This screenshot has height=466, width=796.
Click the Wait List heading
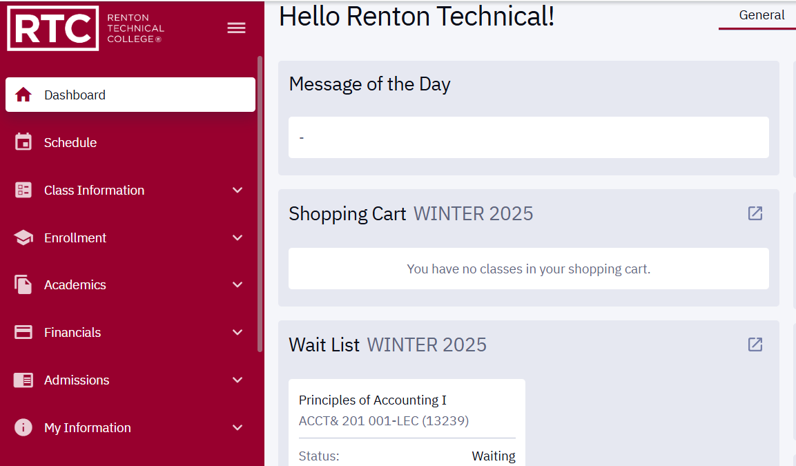[x=324, y=345]
